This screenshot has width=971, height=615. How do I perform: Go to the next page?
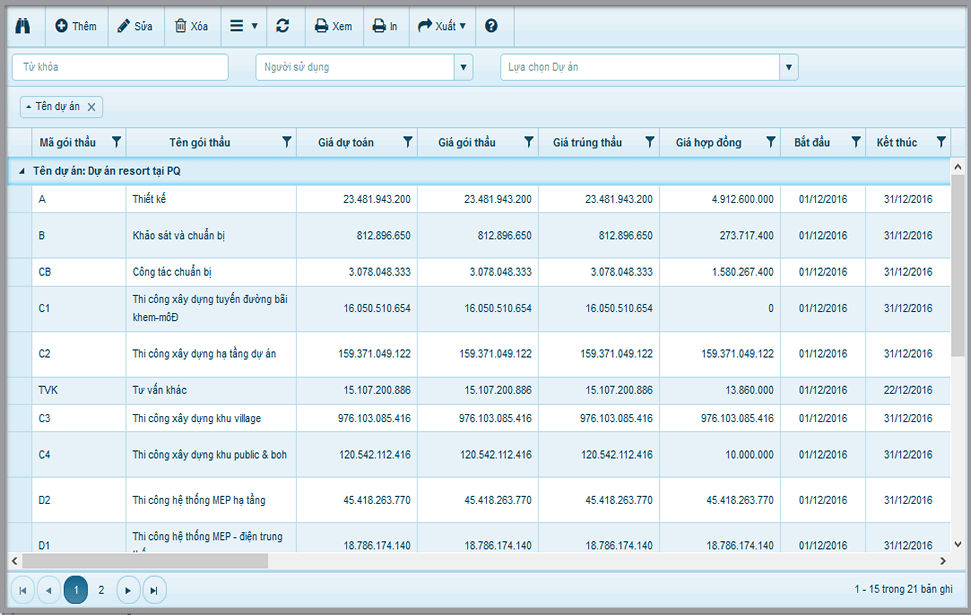[128, 590]
